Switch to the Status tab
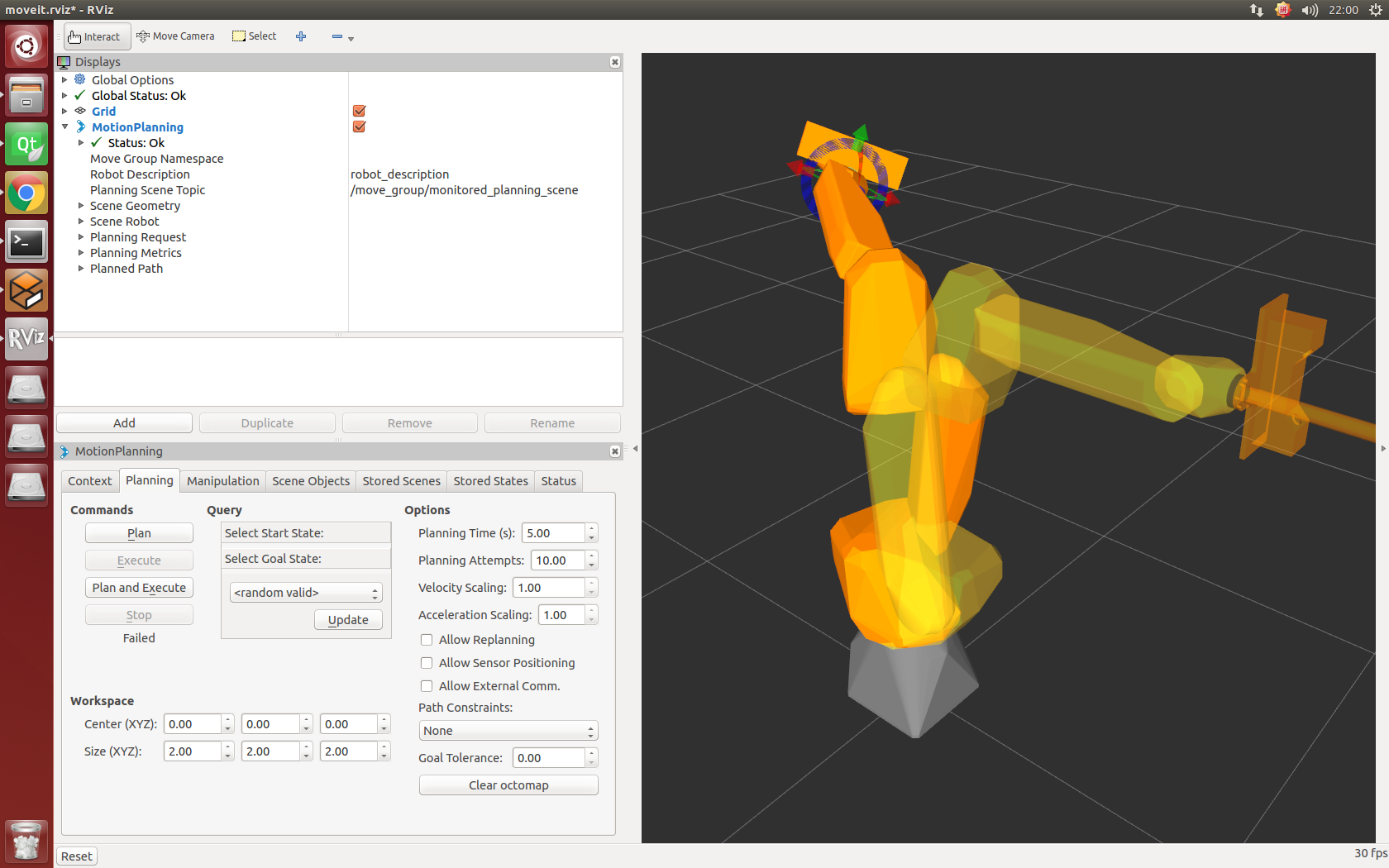Viewport: 1389px width, 868px height. pyautogui.click(x=559, y=481)
